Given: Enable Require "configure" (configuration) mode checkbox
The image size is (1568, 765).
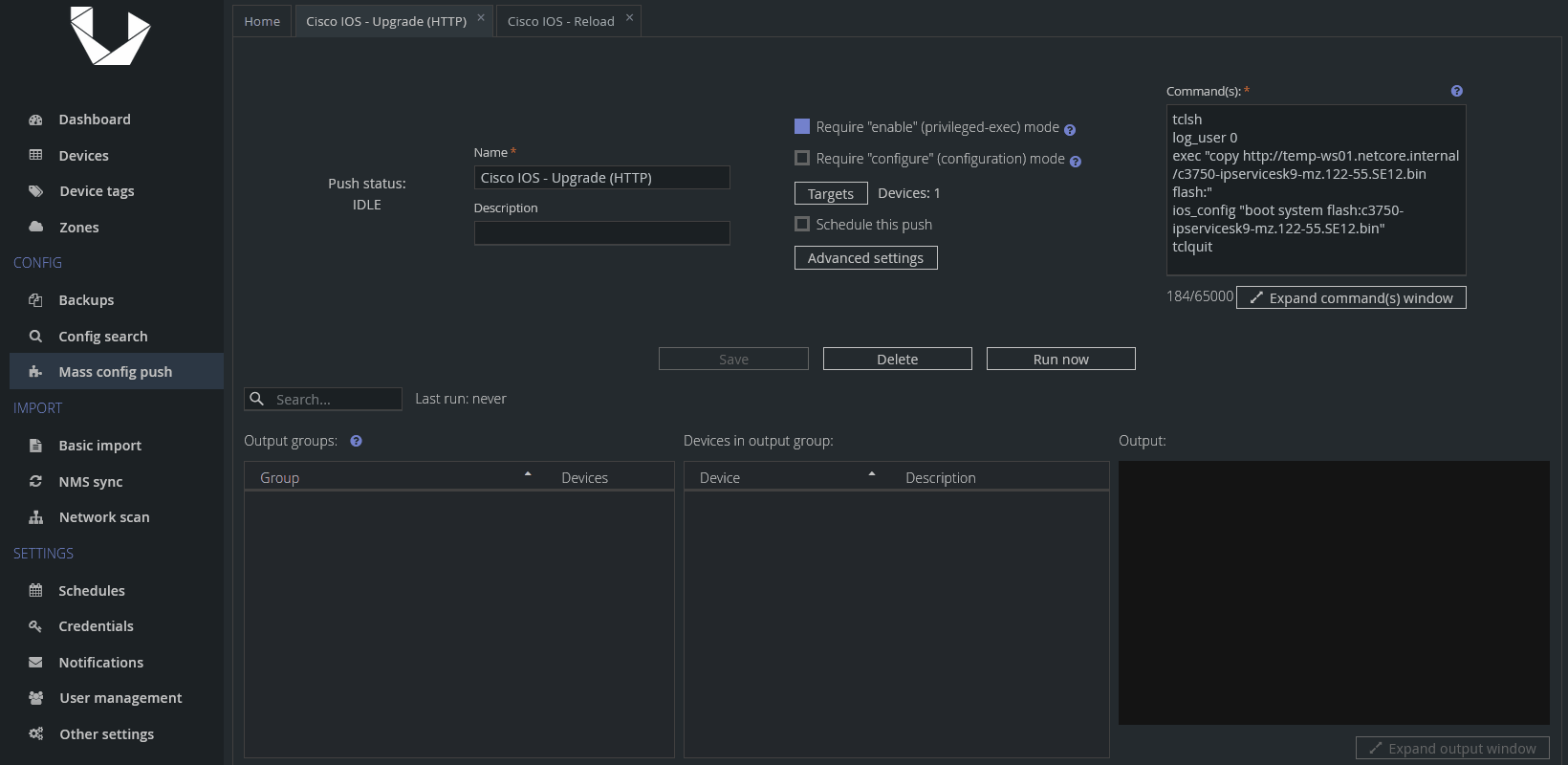Looking at the screenshot, I should coord(802,158).
